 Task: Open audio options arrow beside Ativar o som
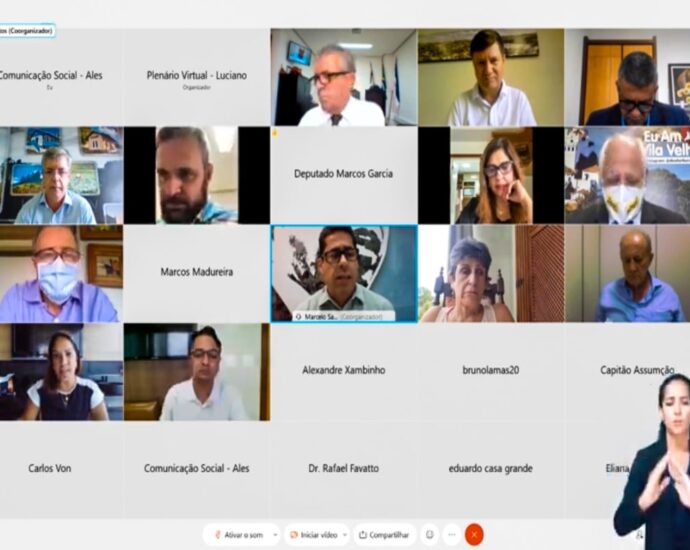(275, 535)
